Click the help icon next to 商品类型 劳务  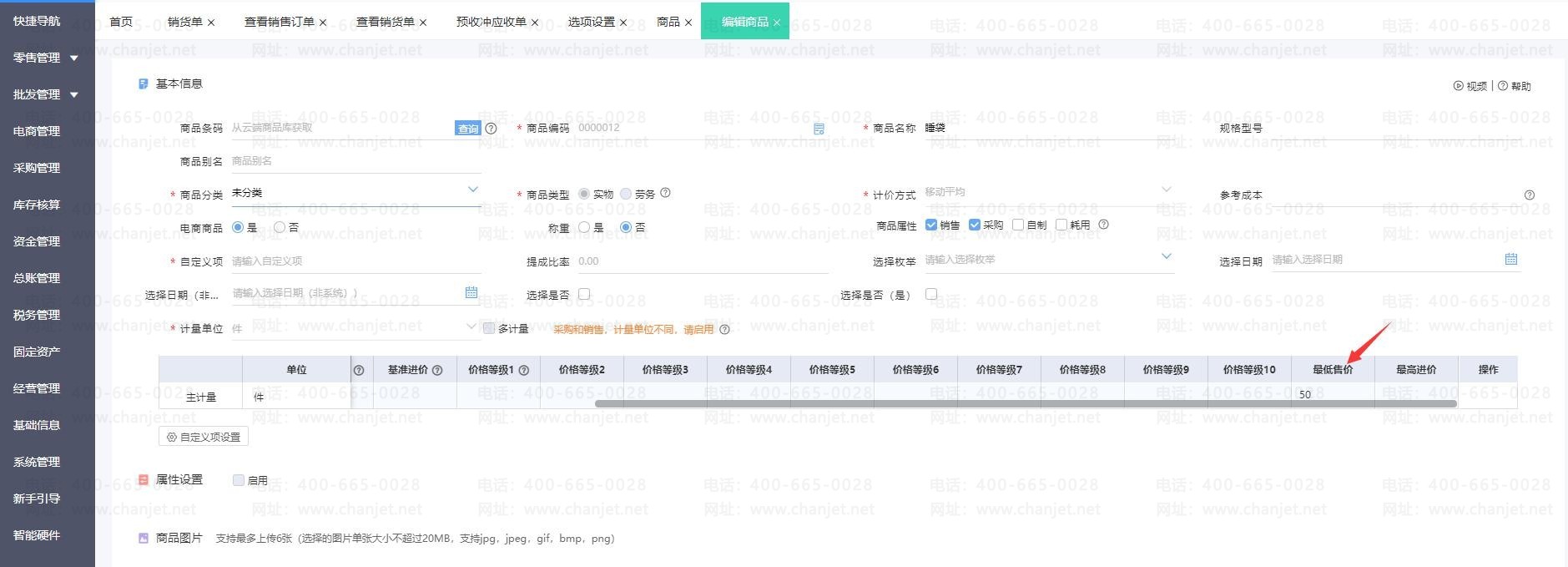[665, 193]
